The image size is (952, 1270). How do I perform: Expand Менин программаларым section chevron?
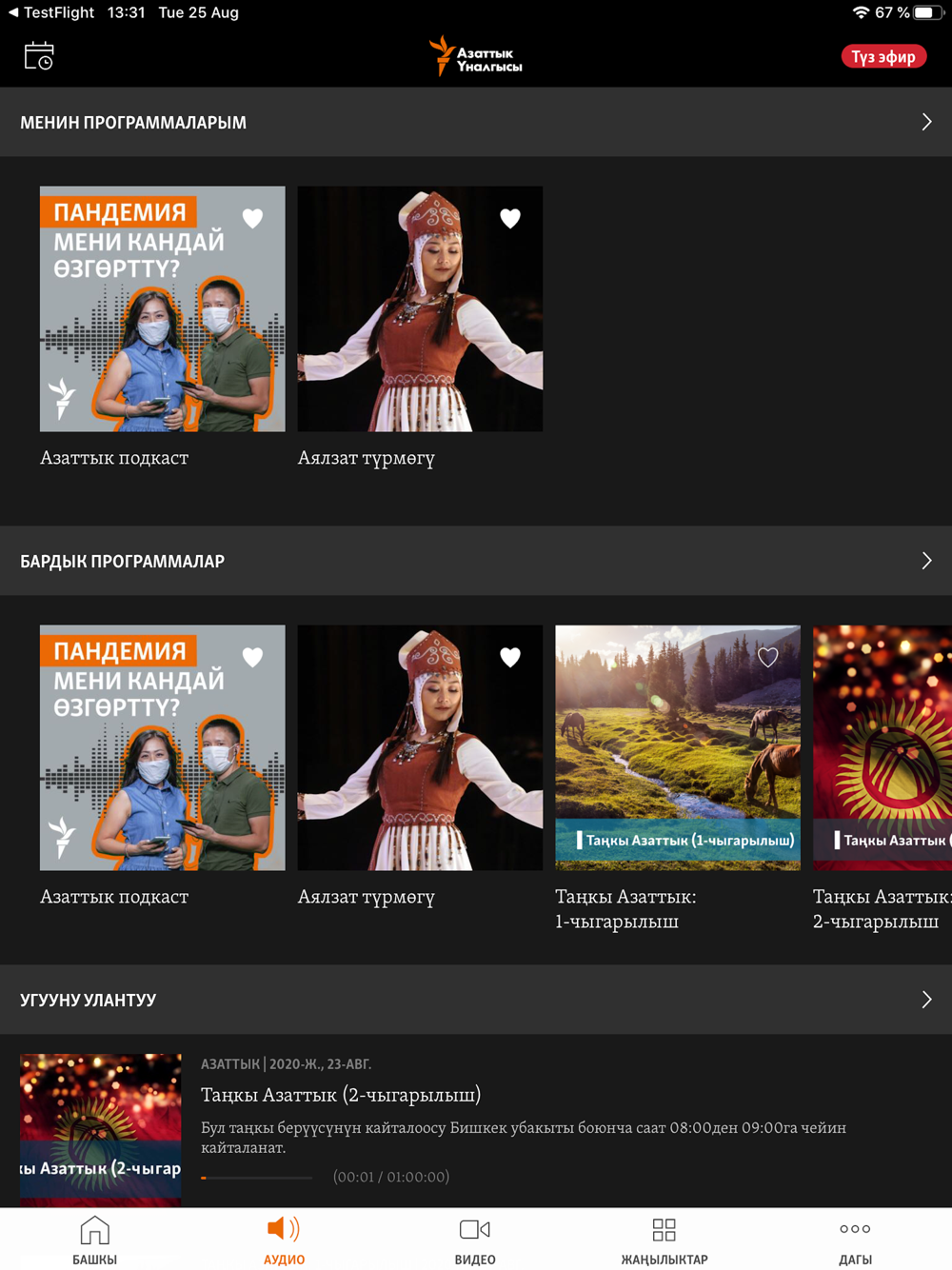coord(926,122)
